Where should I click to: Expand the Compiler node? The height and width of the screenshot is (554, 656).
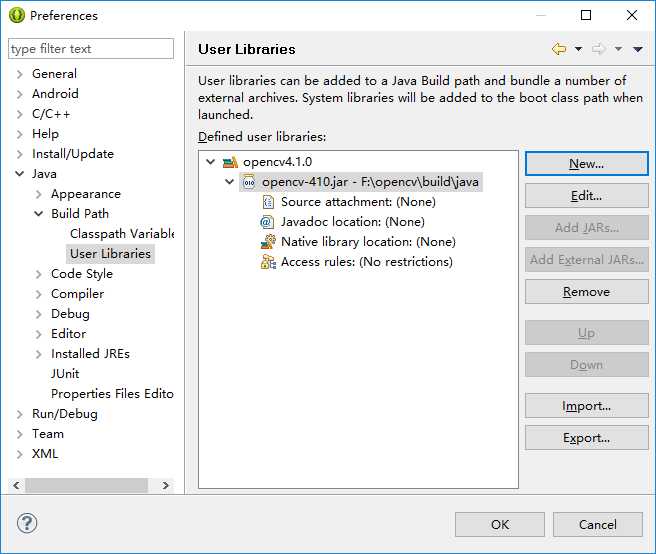[38, 294]
